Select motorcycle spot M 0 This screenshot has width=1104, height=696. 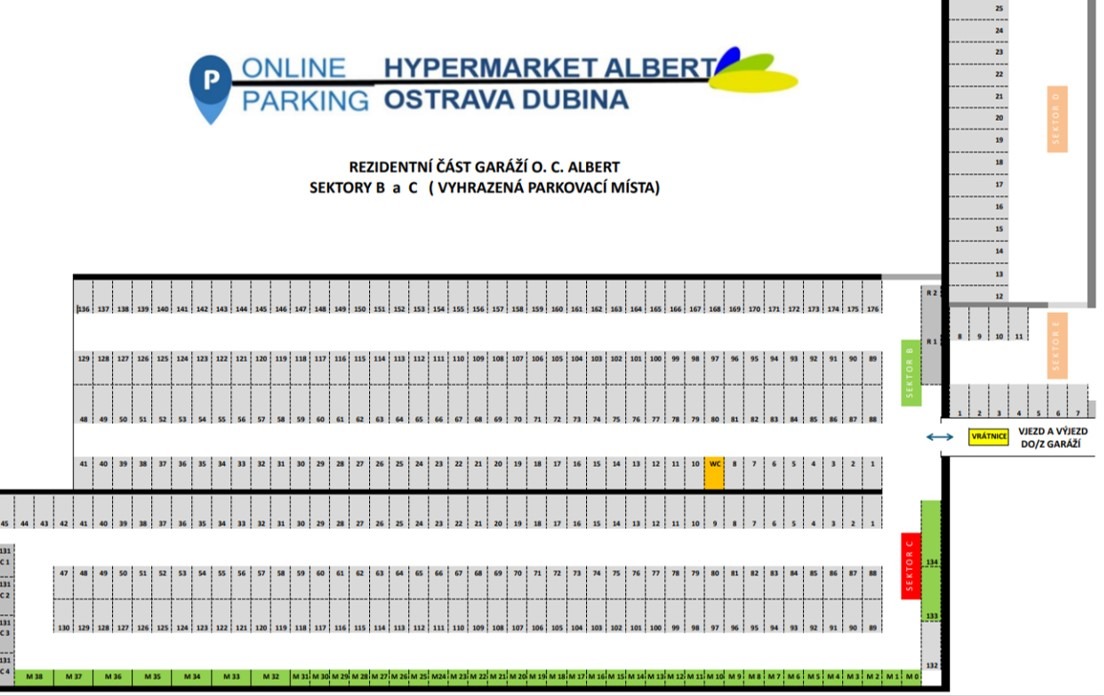point(912,677)
